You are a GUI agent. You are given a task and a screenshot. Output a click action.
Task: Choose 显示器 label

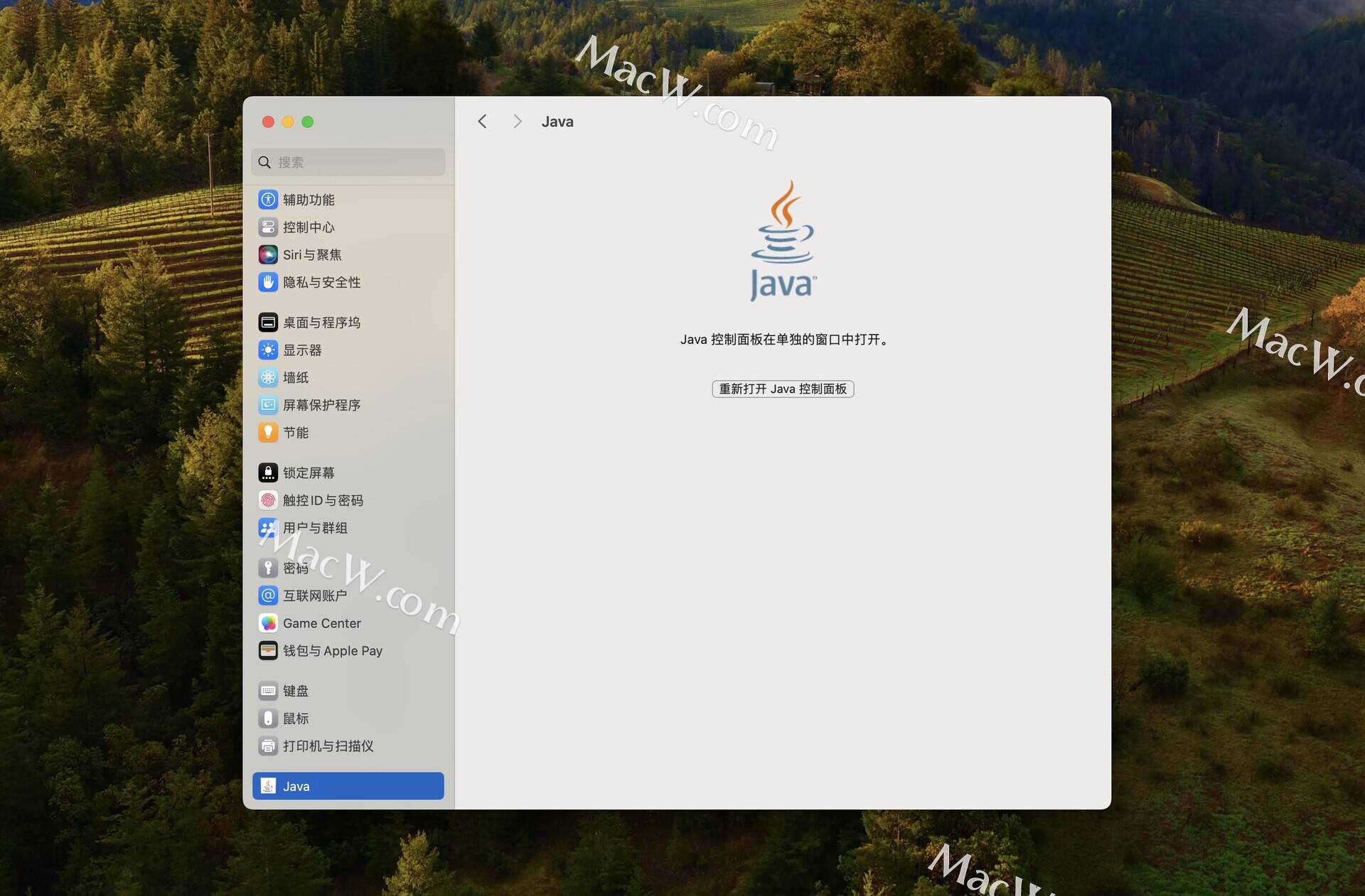(302, 350)
